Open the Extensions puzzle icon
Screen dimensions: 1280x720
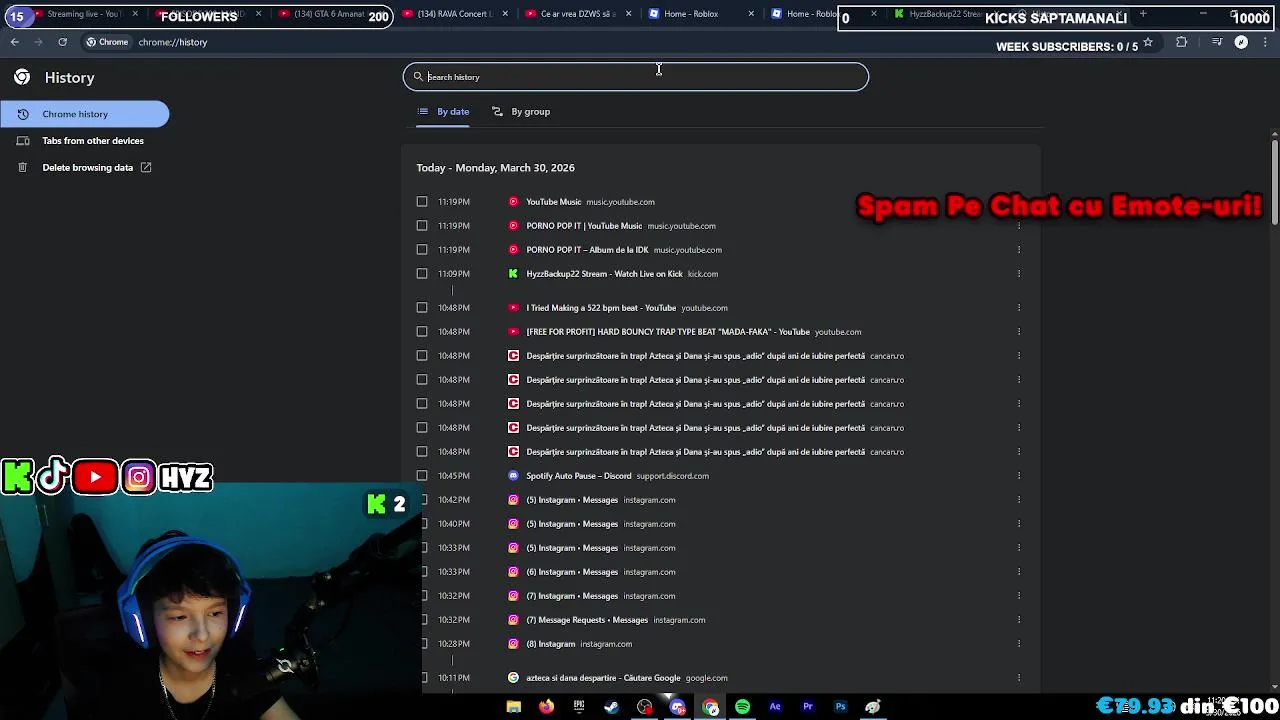tap(1181, 42)
